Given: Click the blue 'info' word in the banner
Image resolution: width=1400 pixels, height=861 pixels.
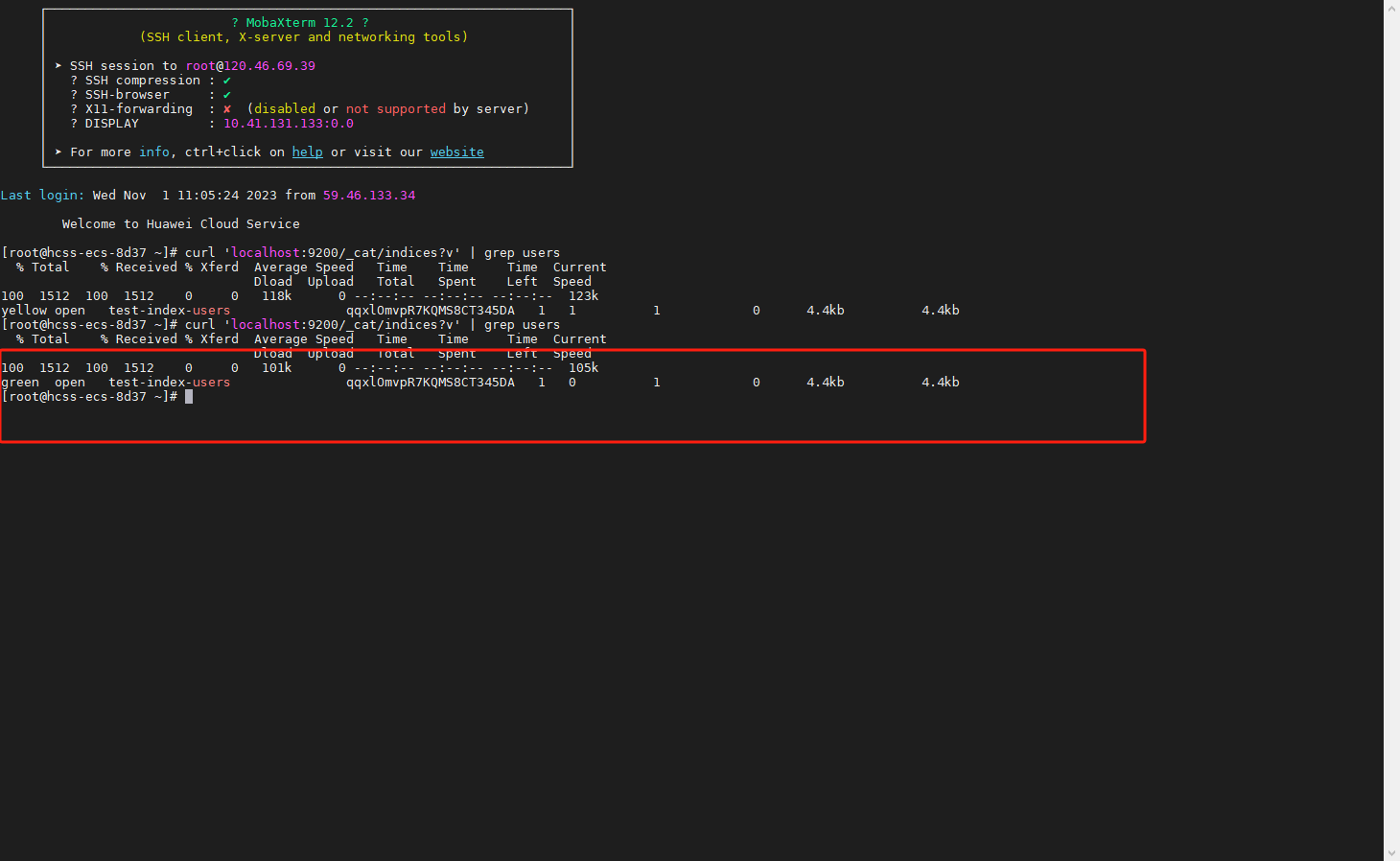Looking at the screenshot, I should (x=154, y=152).
